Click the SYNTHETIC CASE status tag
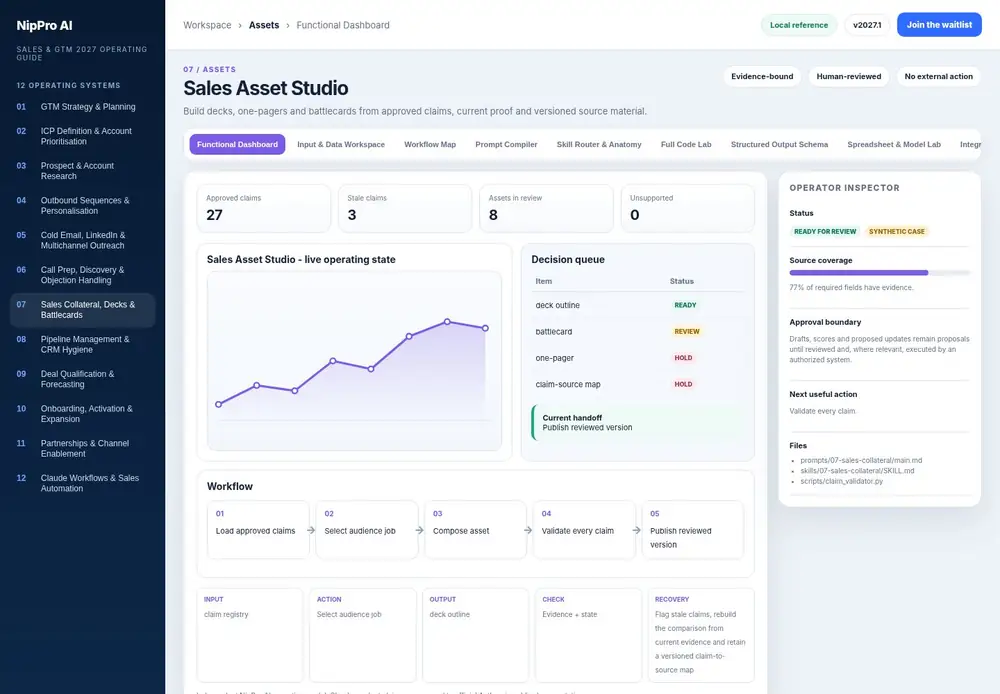This screenshot has width=1000, height=694. (x=897, y=232)
